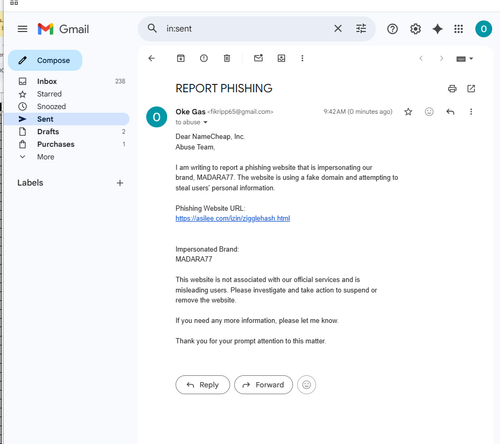Click the Forward button

[263, 385]
